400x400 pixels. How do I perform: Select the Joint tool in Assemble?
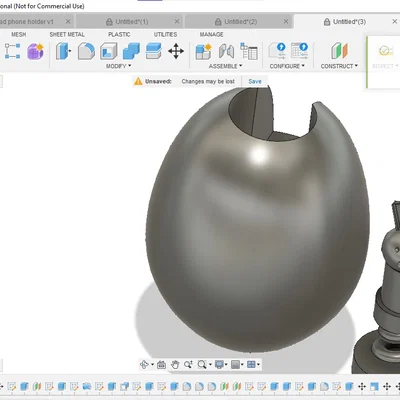pyautogui.click(x=226, y=51)
